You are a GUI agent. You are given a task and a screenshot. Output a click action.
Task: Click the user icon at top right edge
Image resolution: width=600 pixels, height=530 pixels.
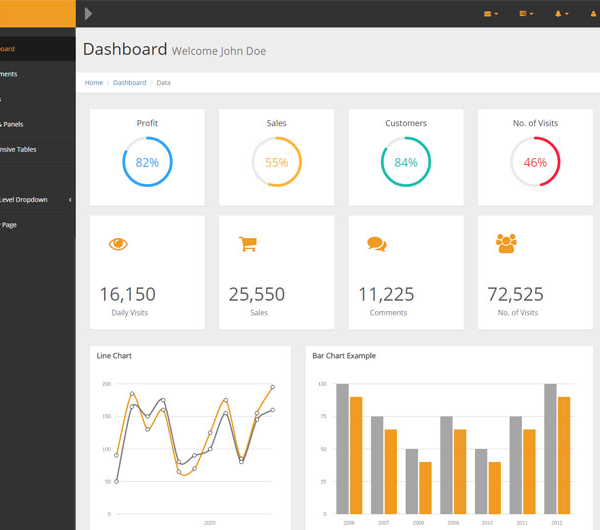coord(594,14)
